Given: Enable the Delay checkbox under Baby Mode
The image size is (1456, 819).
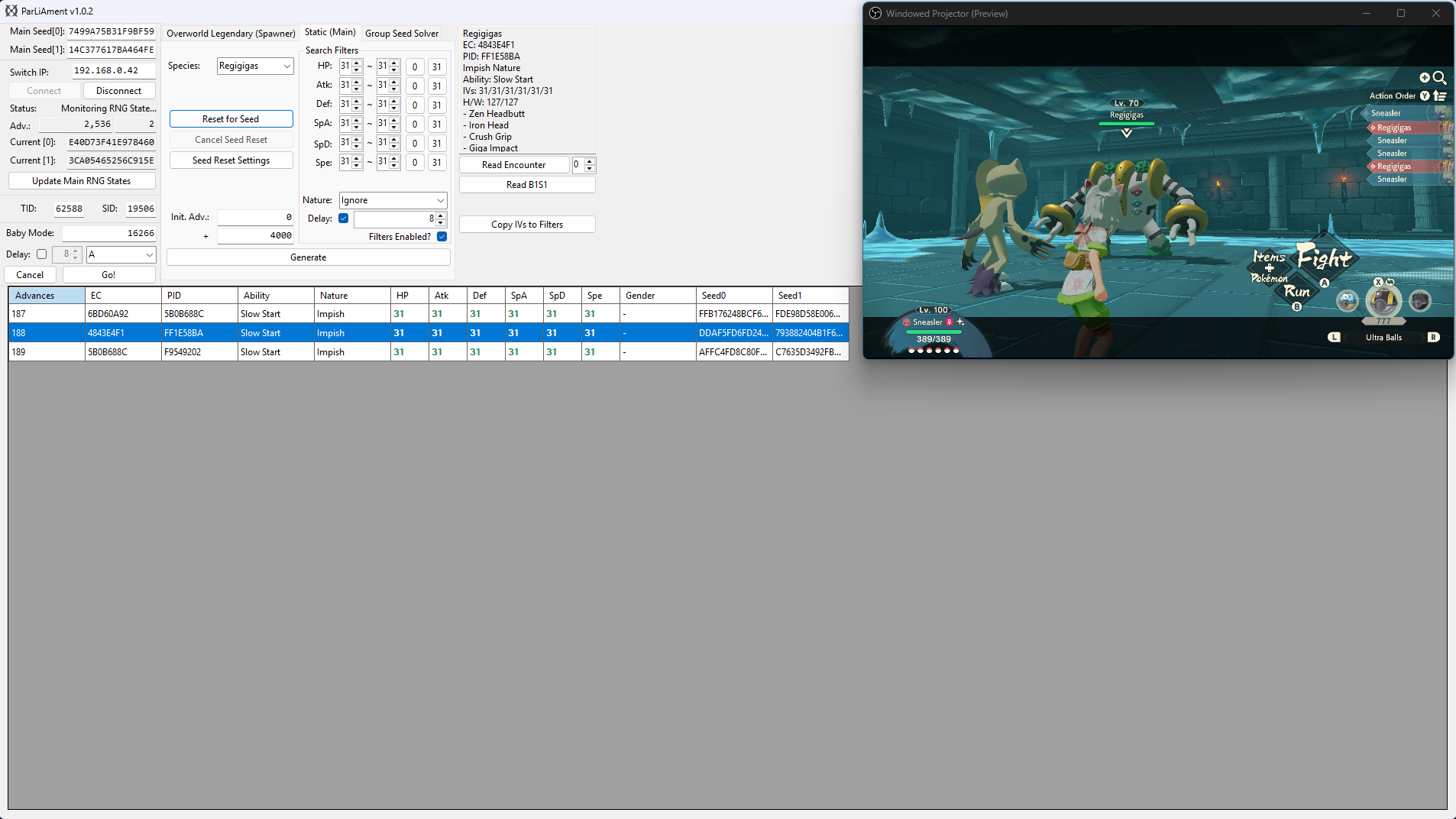Looking at the screenshot, I should pyautogui.click(x=41, y=254).
